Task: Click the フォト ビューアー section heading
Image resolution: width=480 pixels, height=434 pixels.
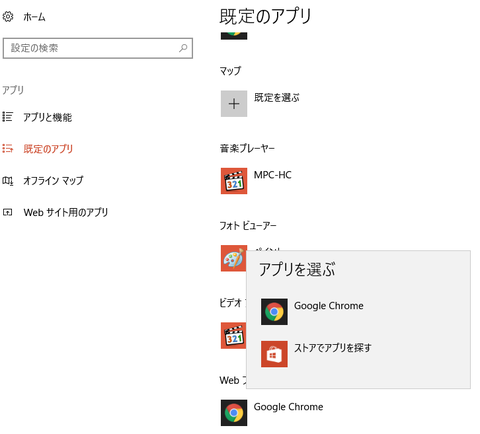Action: point(248,226)
